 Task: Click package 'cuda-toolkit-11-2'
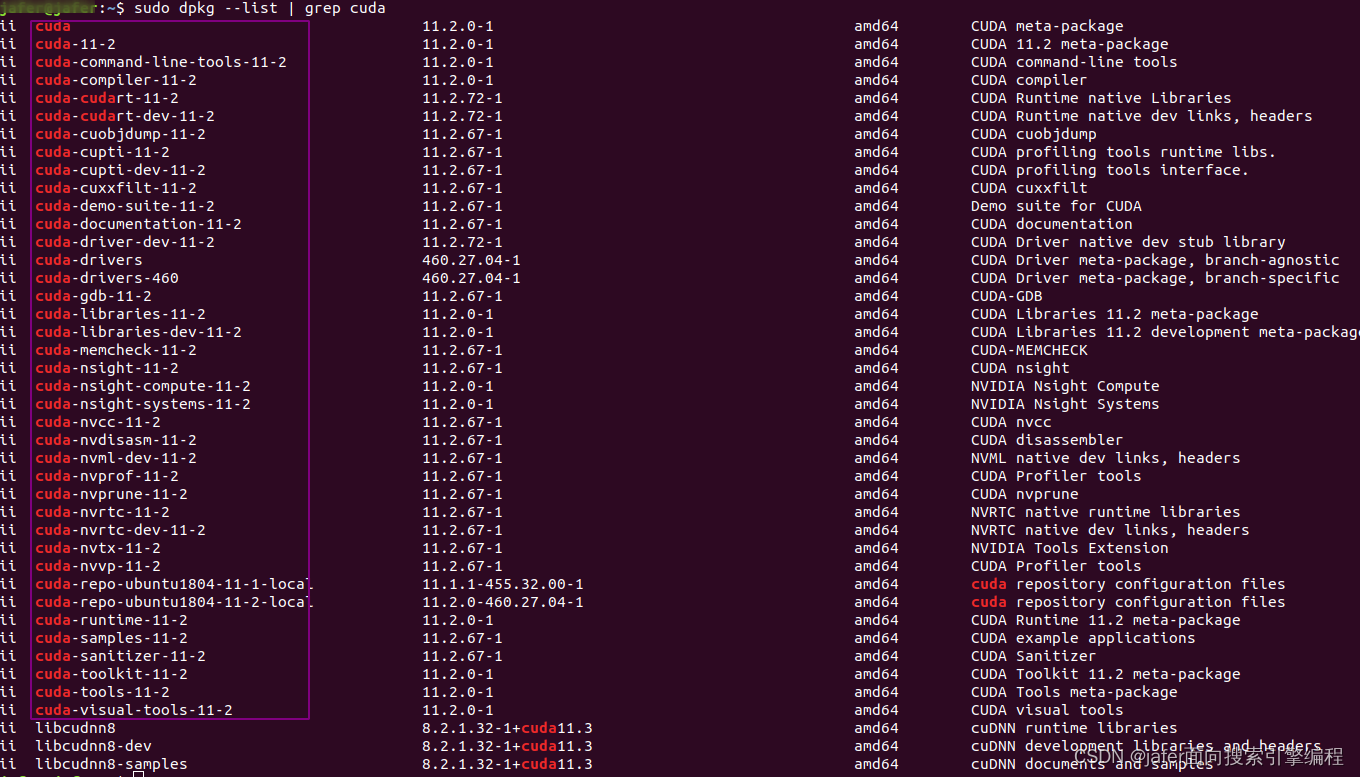111,674
